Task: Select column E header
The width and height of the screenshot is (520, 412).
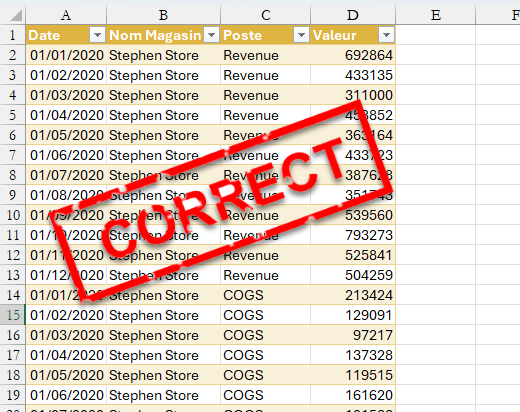Action: point(435,15)
